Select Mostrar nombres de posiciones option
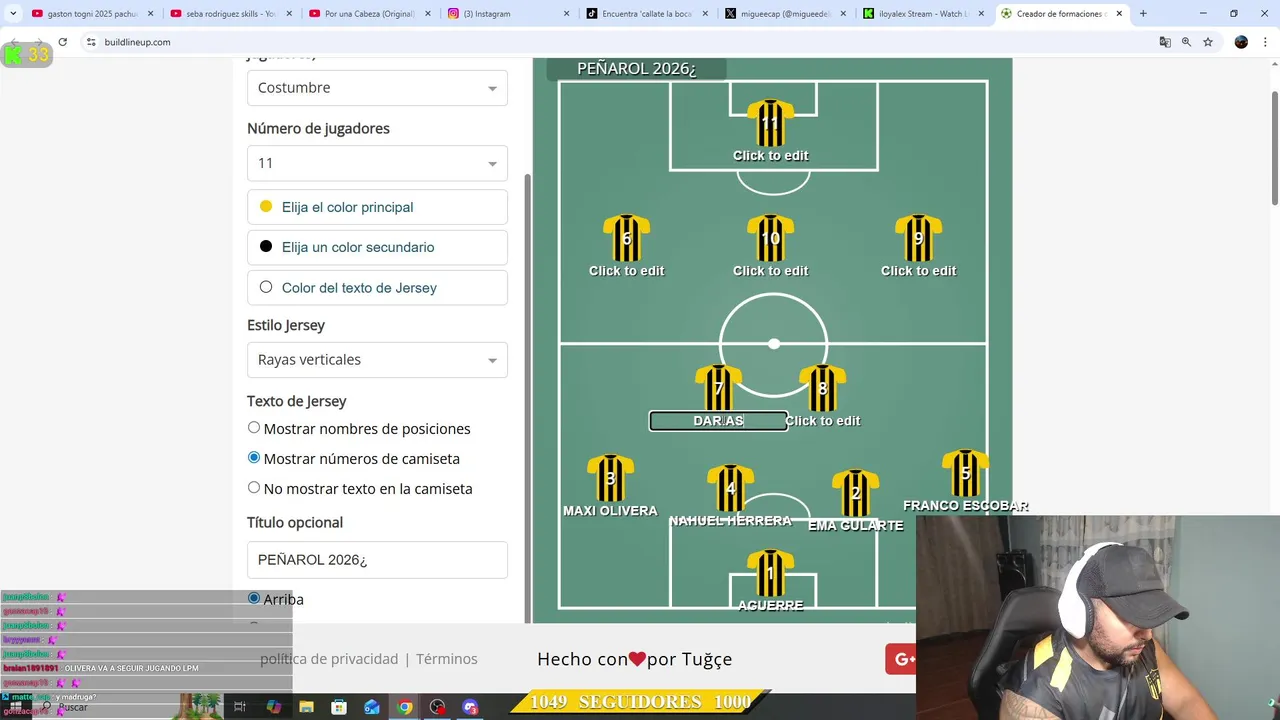This screenshot has height=720, width=1280. coord(254,428)
